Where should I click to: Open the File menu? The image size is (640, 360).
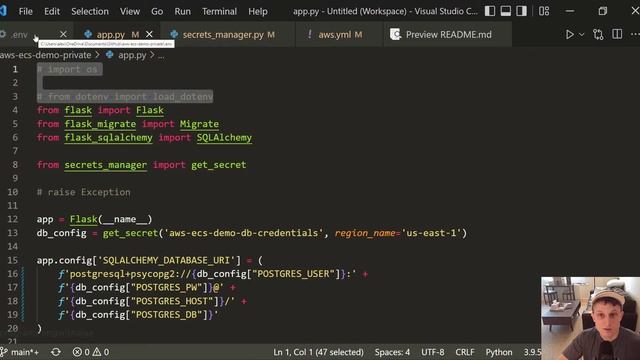tap(25, 11)
